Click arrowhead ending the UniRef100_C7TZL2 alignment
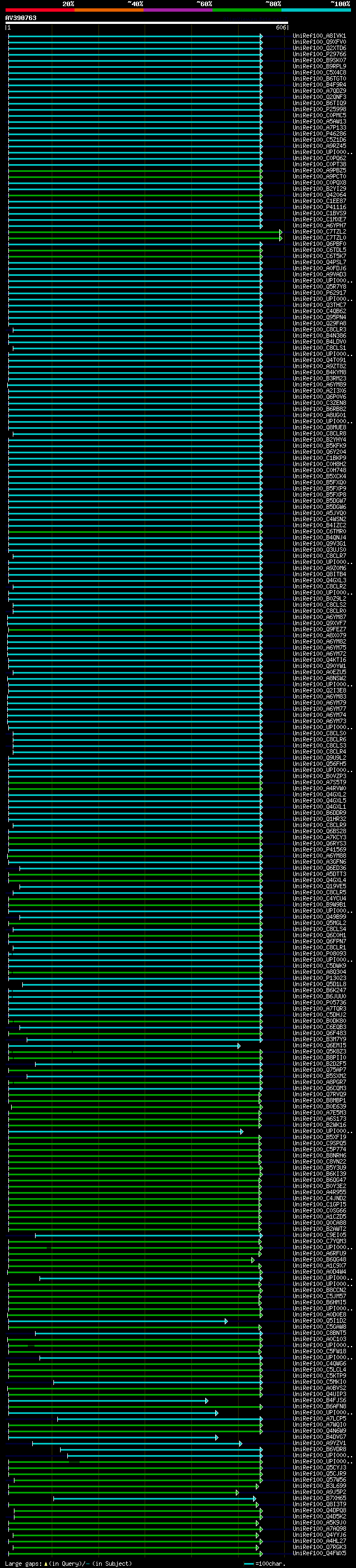Screen dimensions: 356x1568 [280, 232]
